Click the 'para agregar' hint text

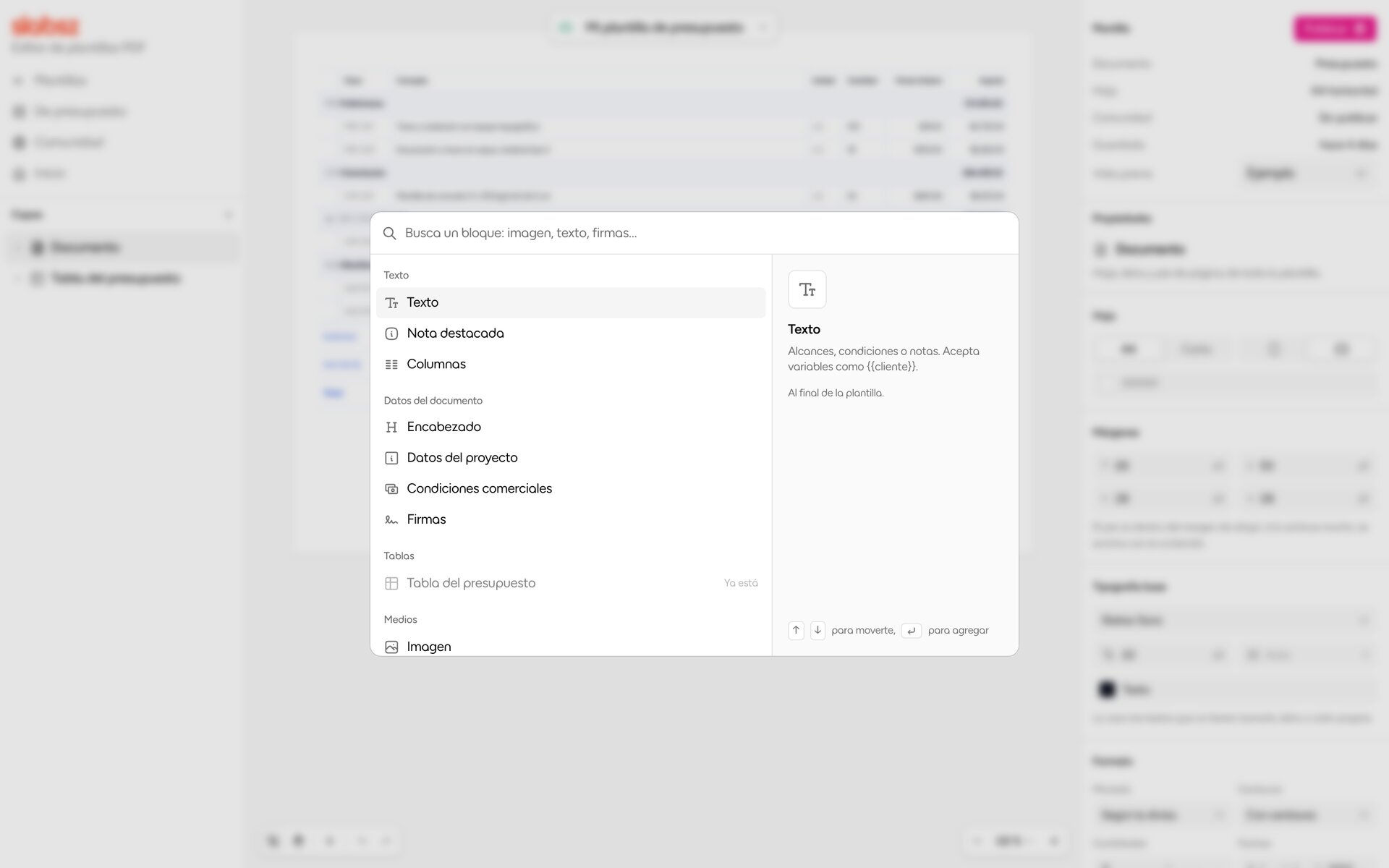(x=958, y=630)
